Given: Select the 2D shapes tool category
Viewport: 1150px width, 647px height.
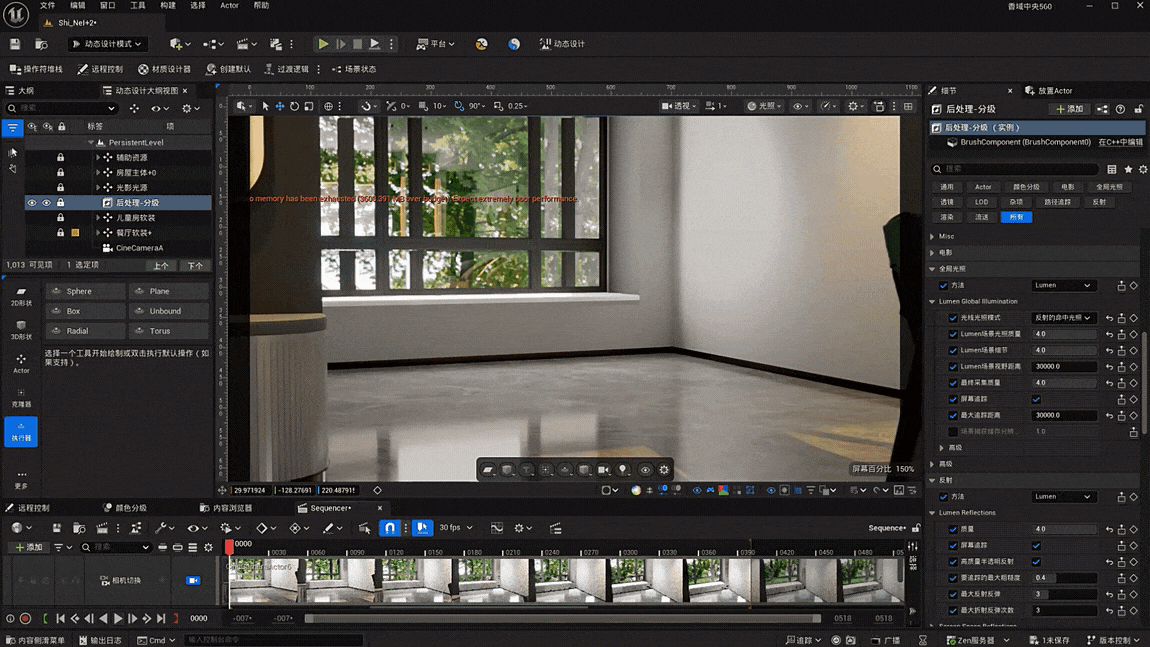Looking at the screenshot, I should tap(21, 296).
